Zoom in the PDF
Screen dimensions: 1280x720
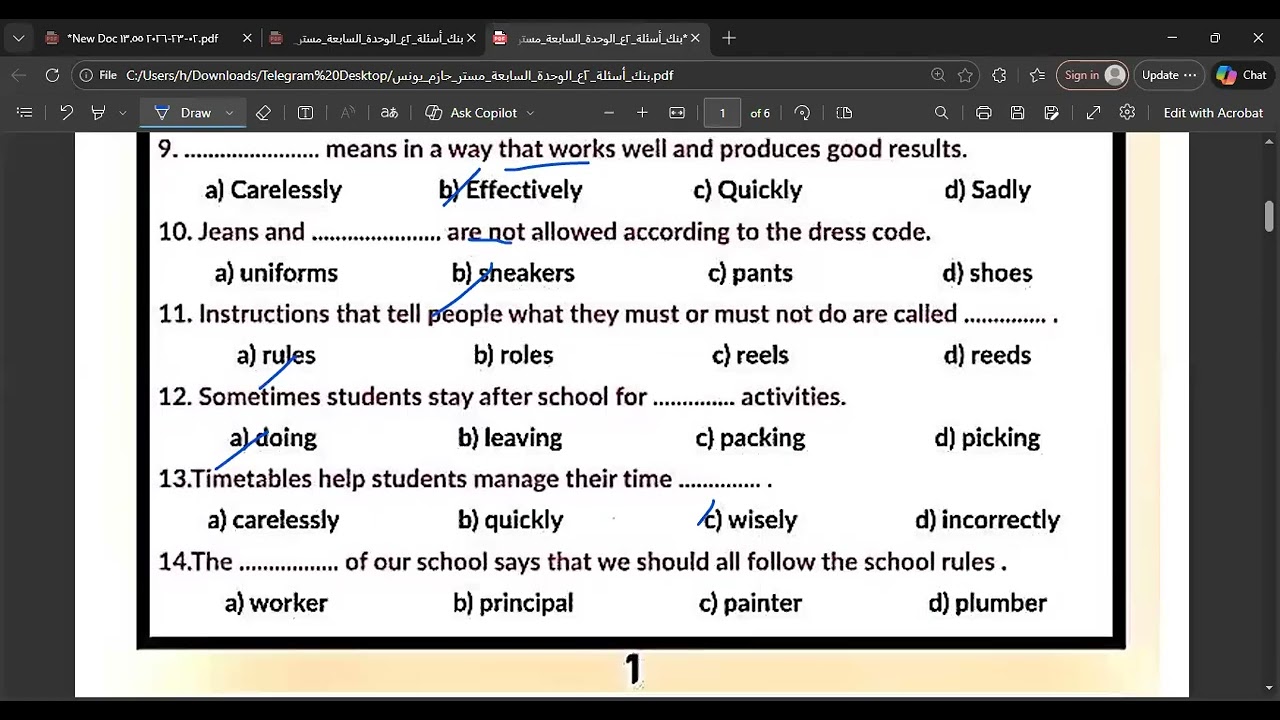642,113
